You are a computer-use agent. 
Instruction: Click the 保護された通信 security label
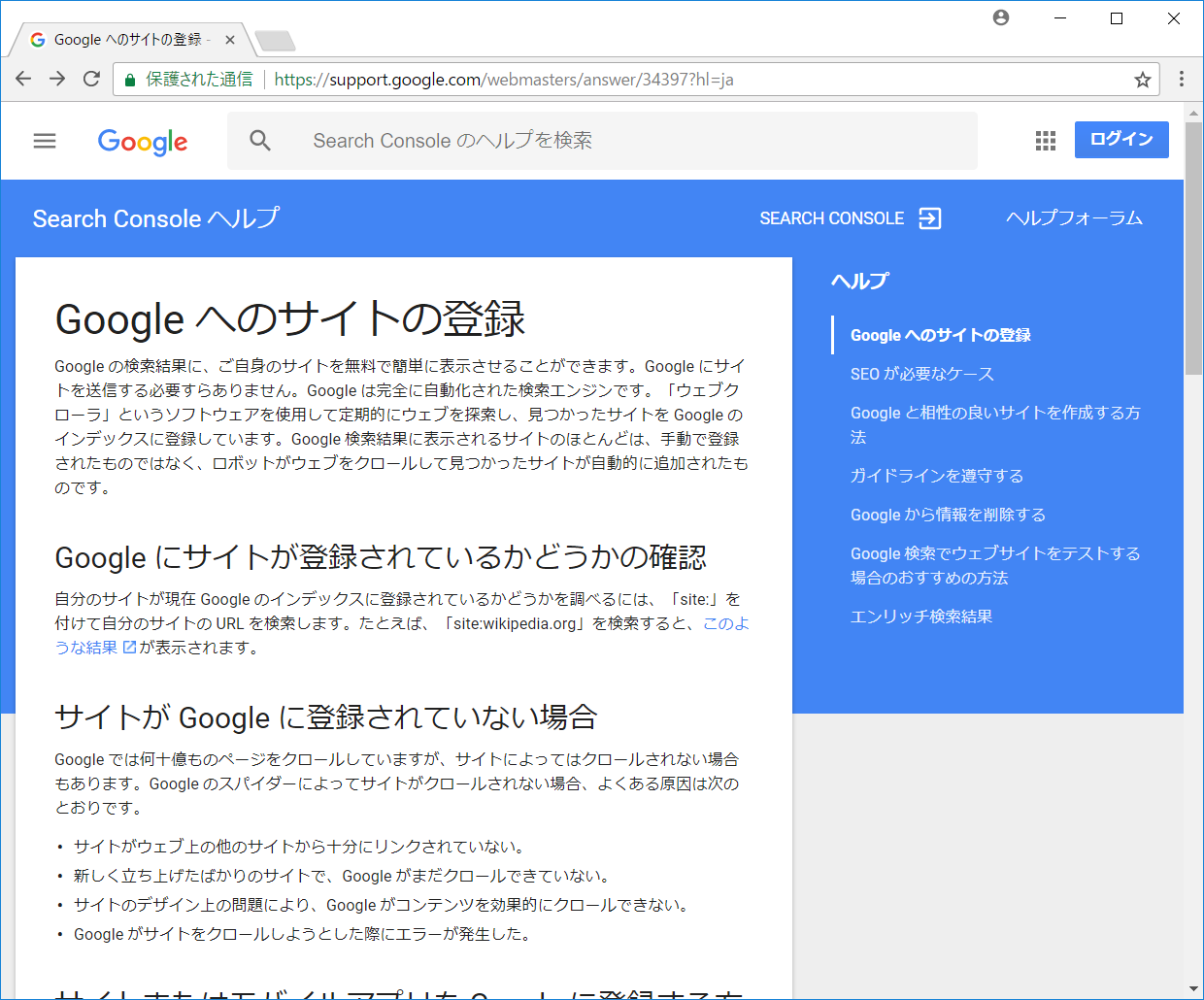pos(199,80)
